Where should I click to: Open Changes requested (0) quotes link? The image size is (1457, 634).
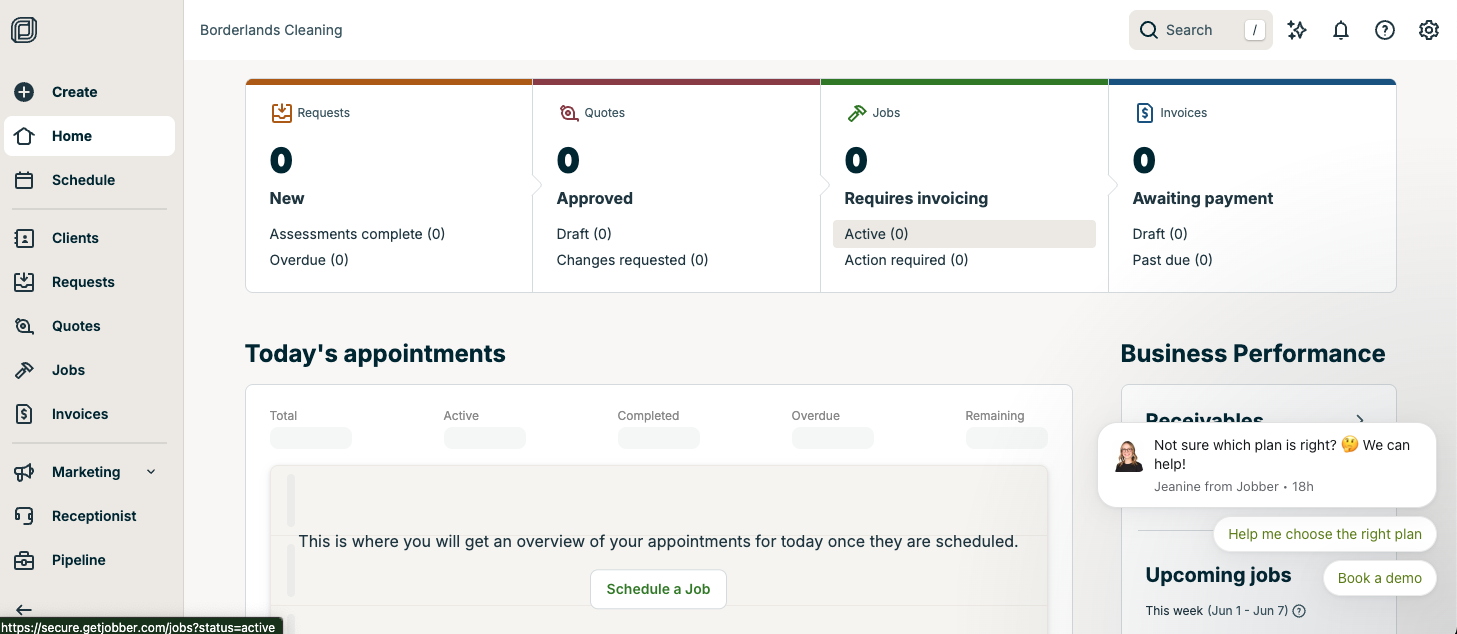632,260
